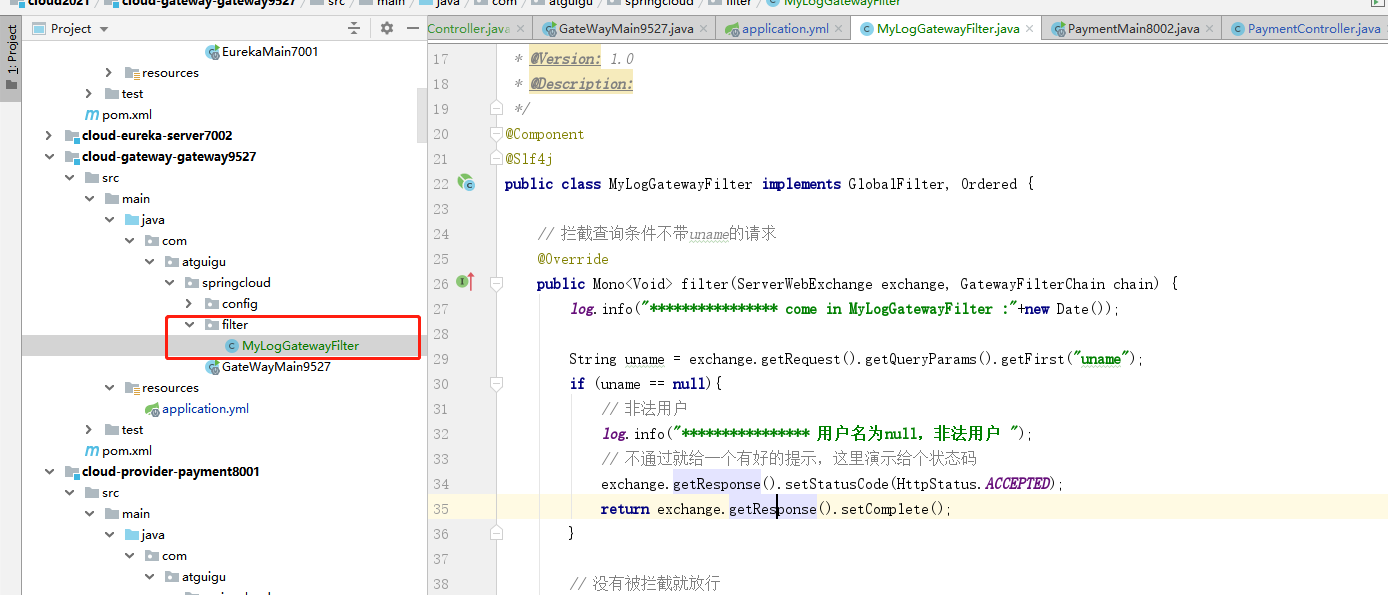This screenshot has height=595, width=1388.
Task: Click the implements-method gutter icon on line 26
Action: click(465, 283)
